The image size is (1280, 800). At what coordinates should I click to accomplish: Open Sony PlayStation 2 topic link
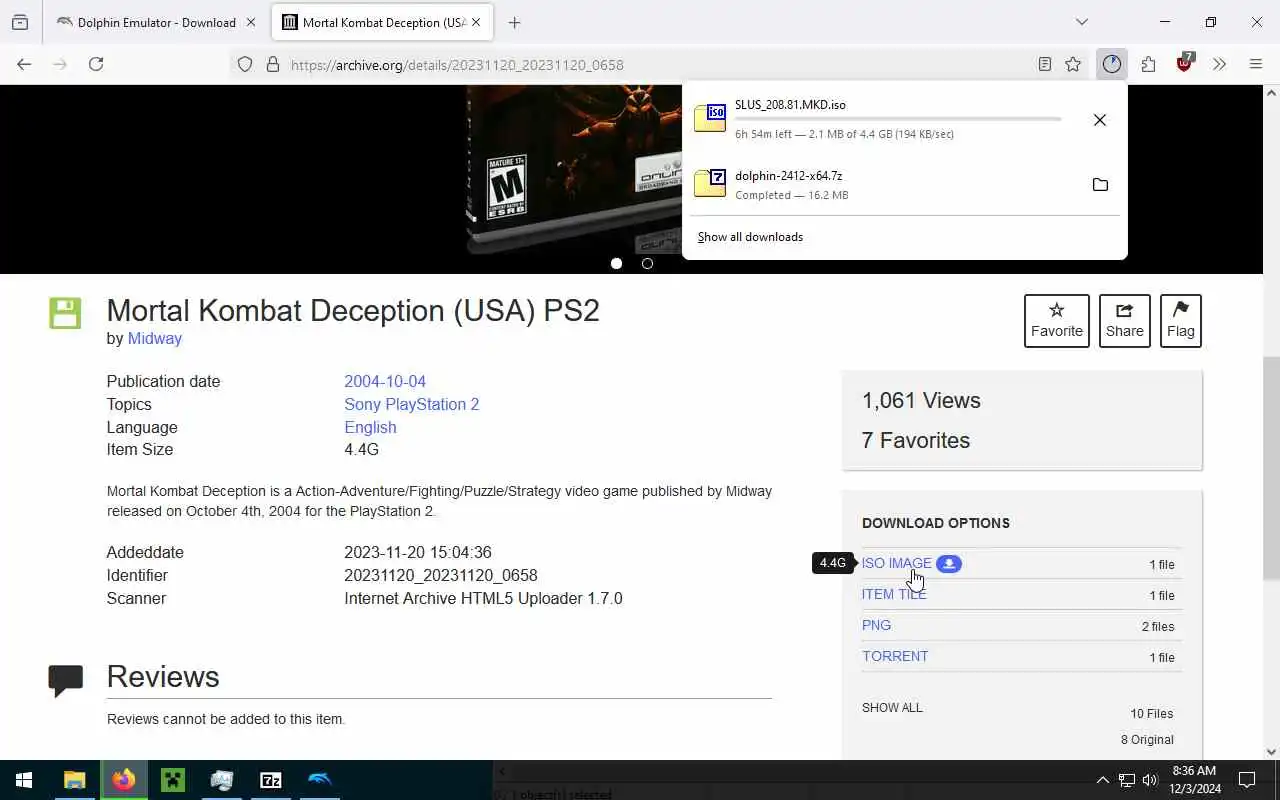click(412, 405)
